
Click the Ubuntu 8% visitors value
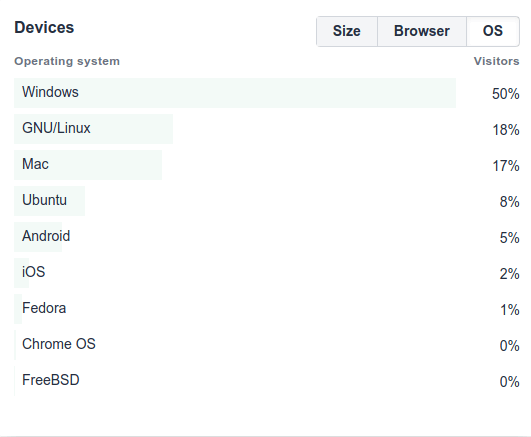coord(510,202)
